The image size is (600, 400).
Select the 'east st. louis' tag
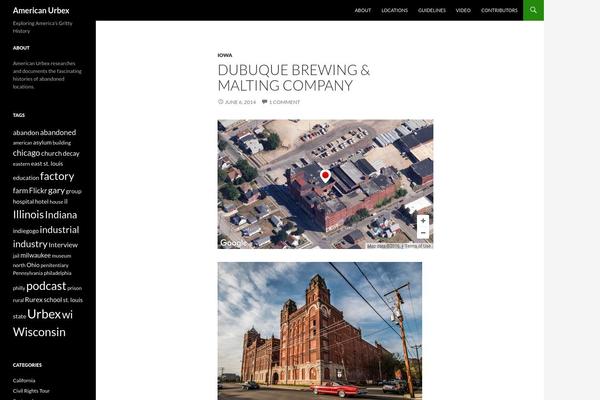tap(47, 163)
